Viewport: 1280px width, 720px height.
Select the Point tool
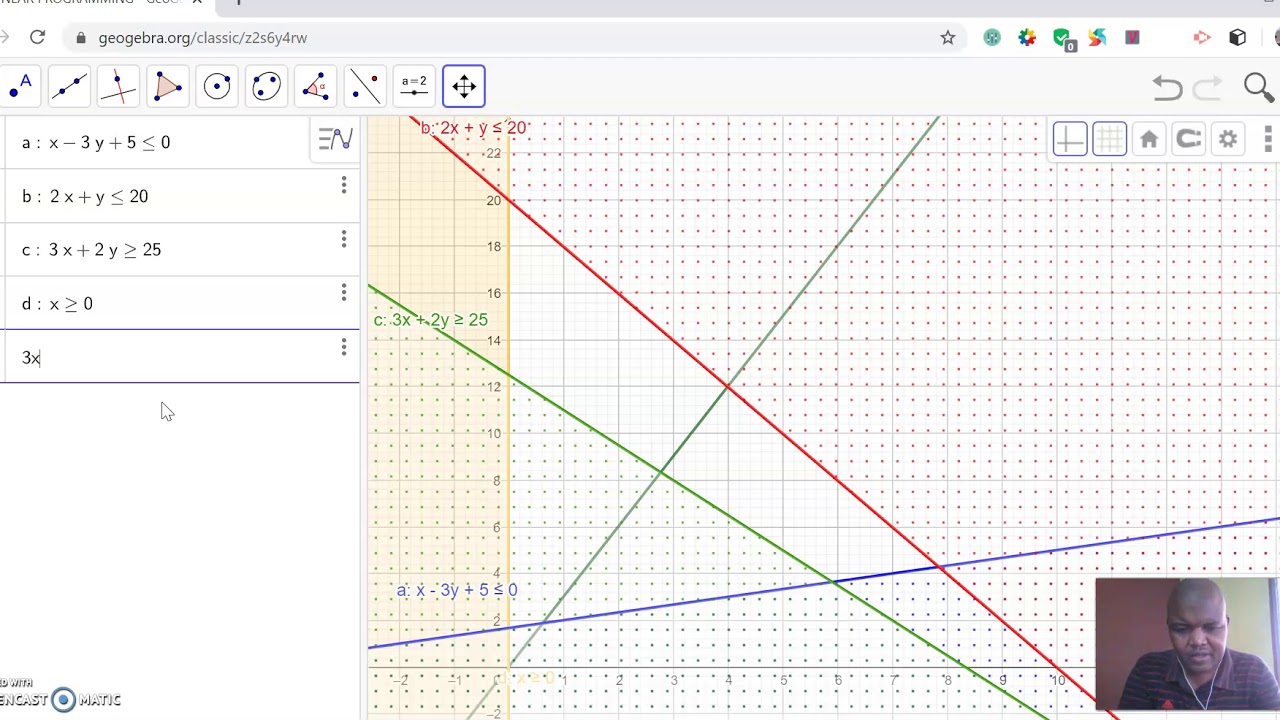(20, 87)
